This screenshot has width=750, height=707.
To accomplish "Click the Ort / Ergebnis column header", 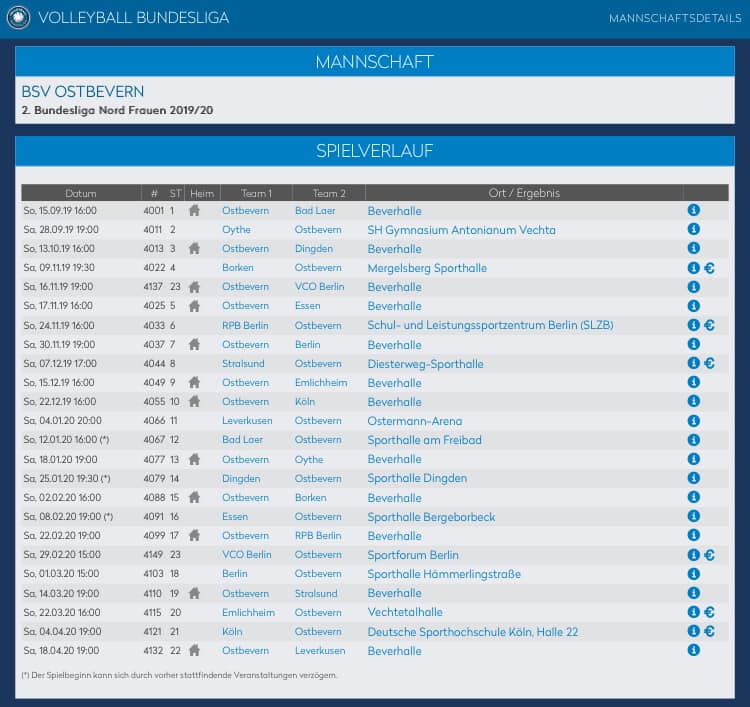I will tap(524, 193).
